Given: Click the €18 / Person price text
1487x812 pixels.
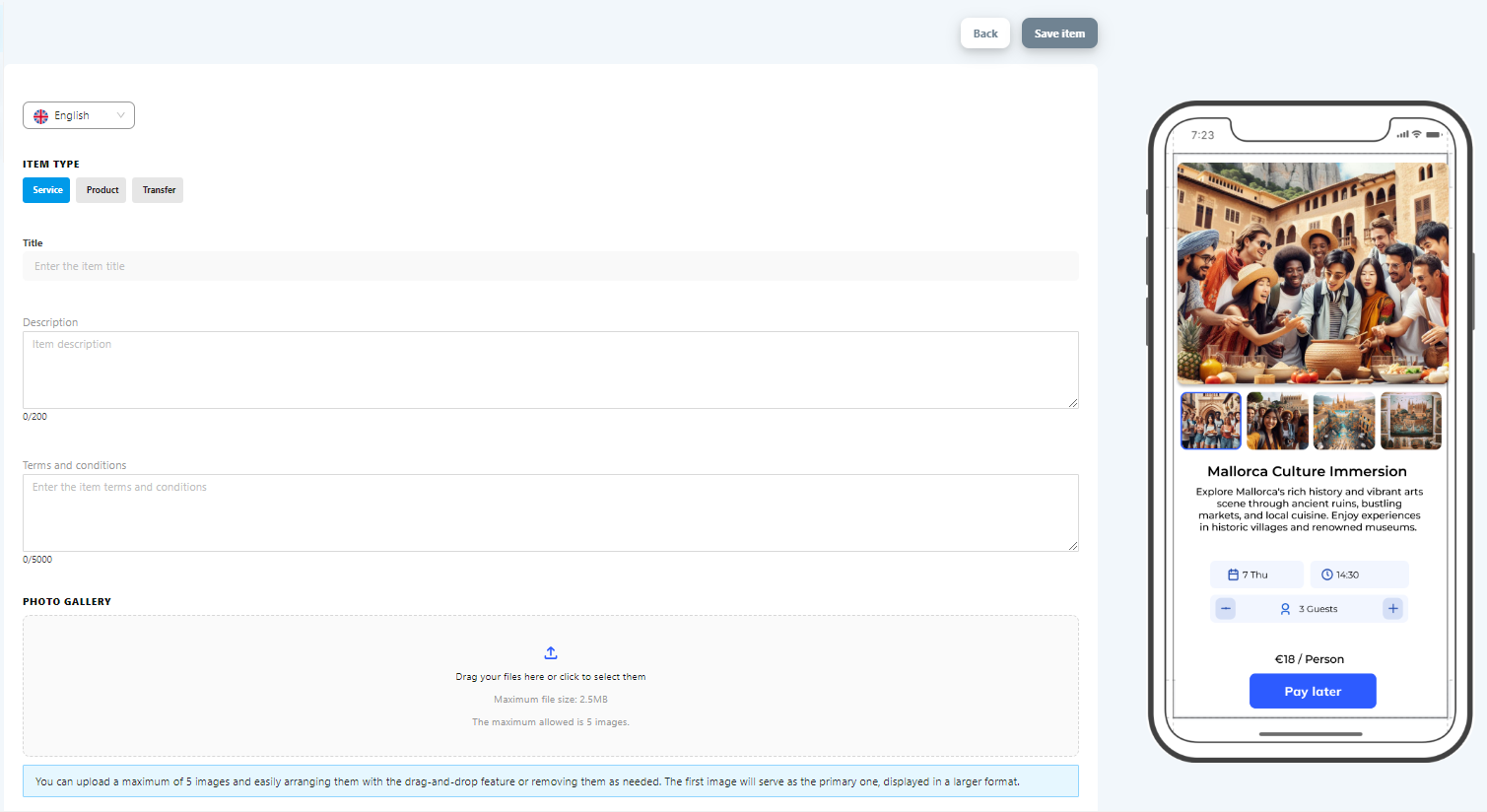Looking at the screenshot, I should (1310, 659).
